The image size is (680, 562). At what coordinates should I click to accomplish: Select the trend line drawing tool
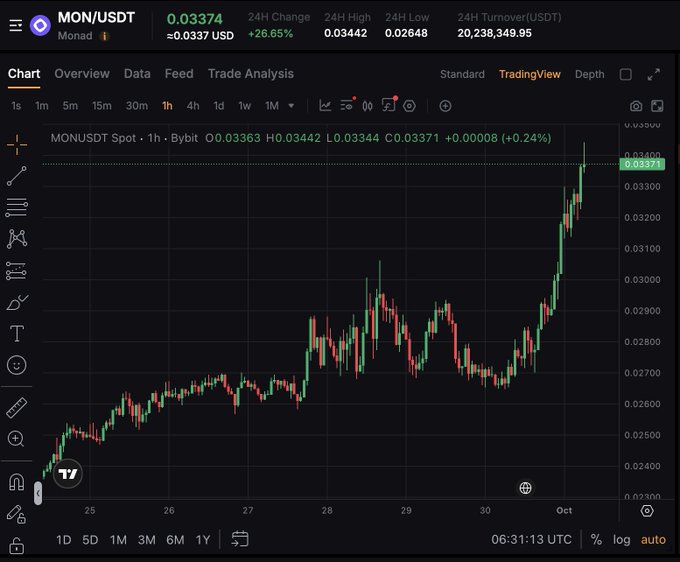pyautogui.click(x=17, y=176)
